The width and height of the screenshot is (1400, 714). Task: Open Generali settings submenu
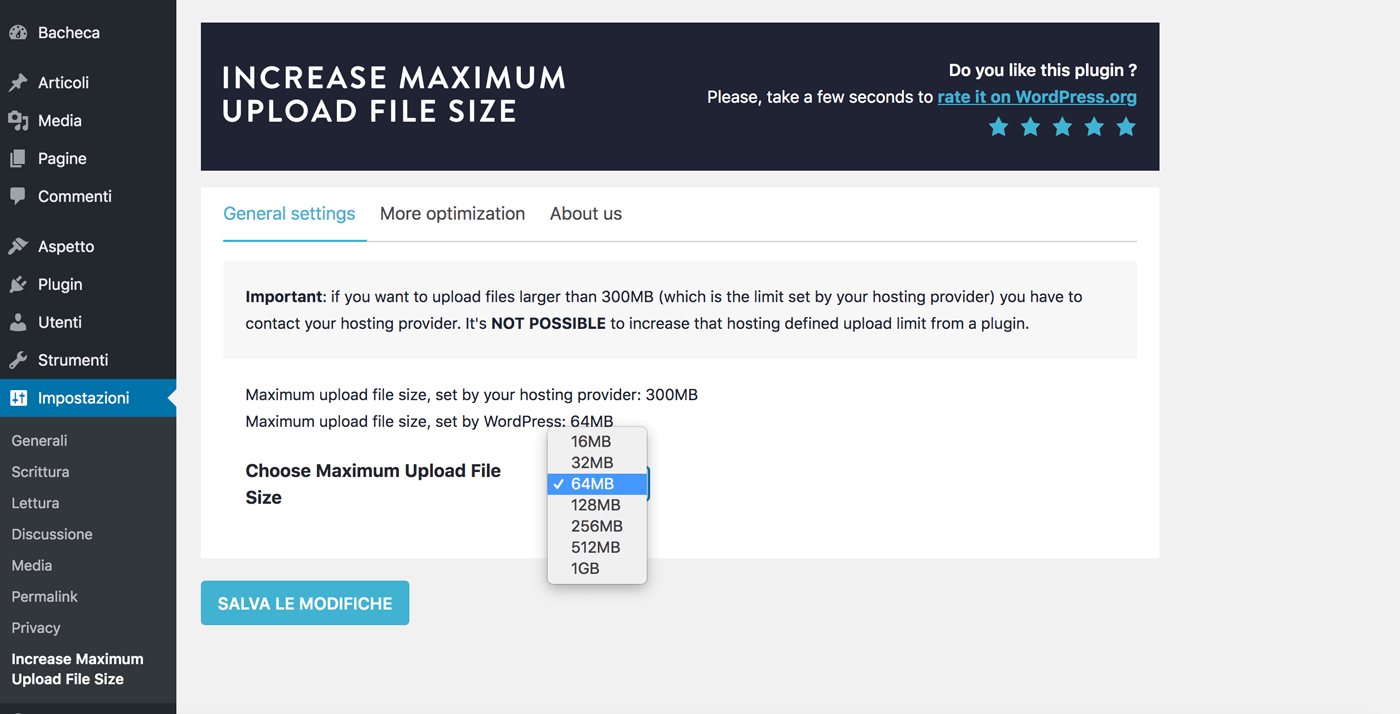pyautogui.click(x=40, y=441)
